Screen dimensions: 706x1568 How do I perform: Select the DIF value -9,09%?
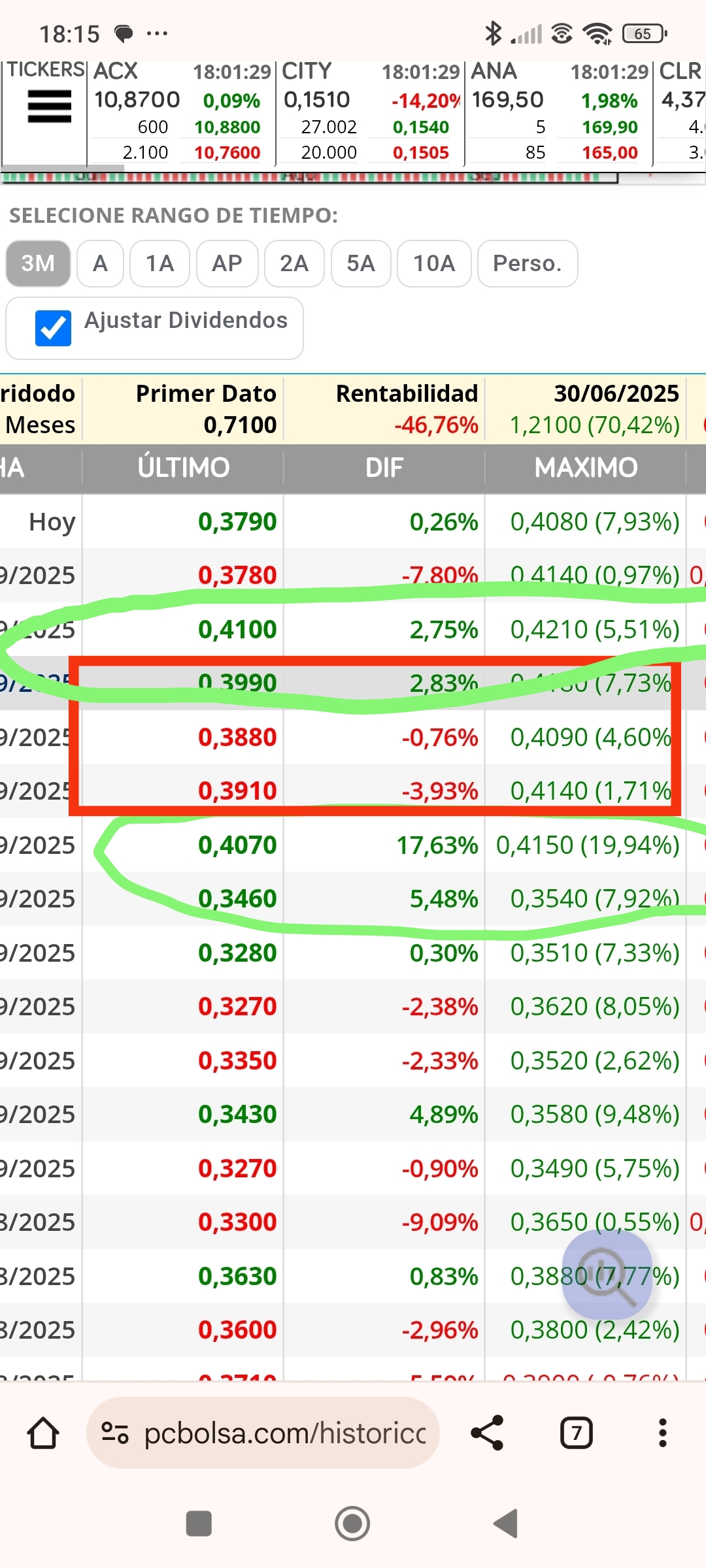pyautogui.click(x=440, y=1222)
